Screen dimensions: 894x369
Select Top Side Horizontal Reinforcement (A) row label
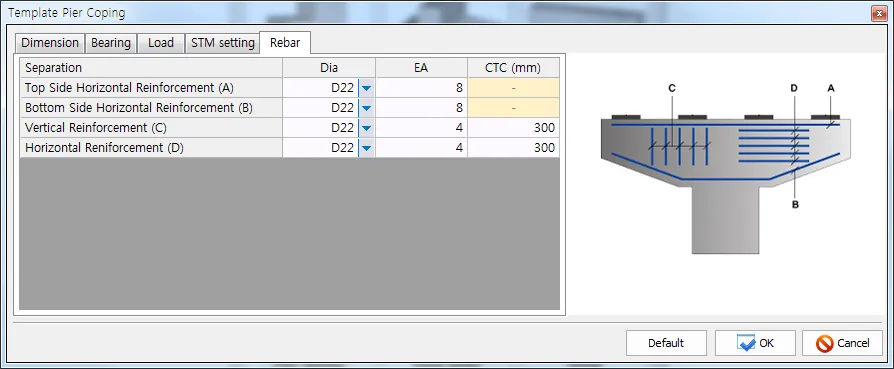click(x=151, y=88)
